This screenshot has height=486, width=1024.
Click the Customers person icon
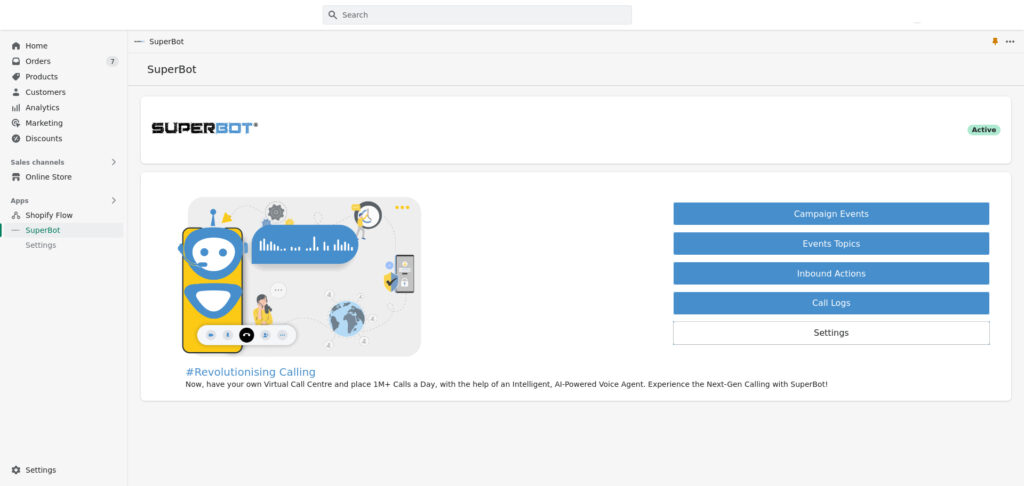[16, 92]
